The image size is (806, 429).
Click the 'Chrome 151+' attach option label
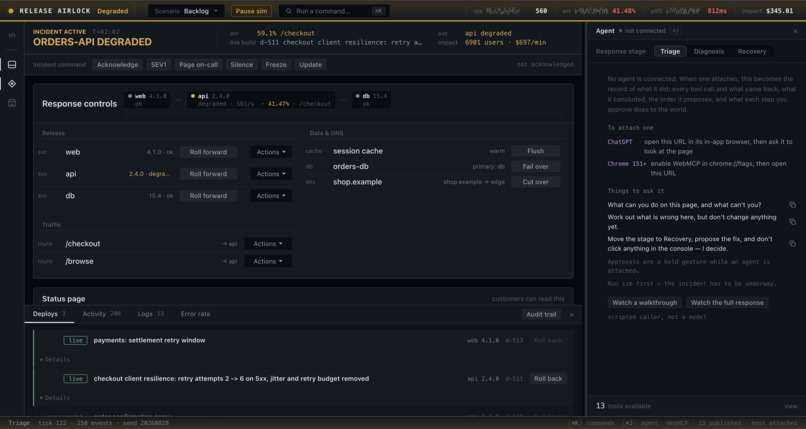pos(627,164)
